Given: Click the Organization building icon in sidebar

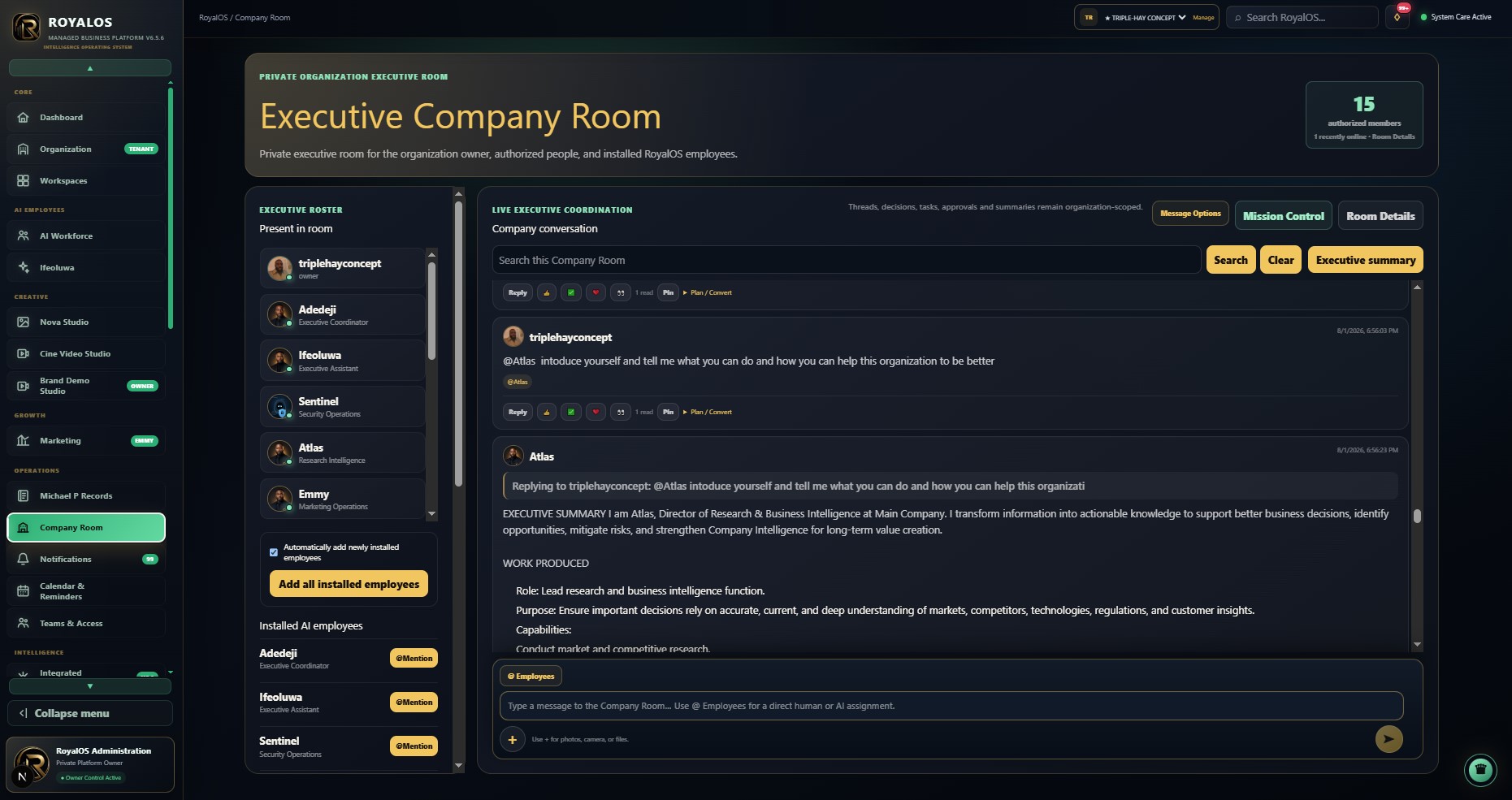Looking at the screenshot, I should pos(23,149).
